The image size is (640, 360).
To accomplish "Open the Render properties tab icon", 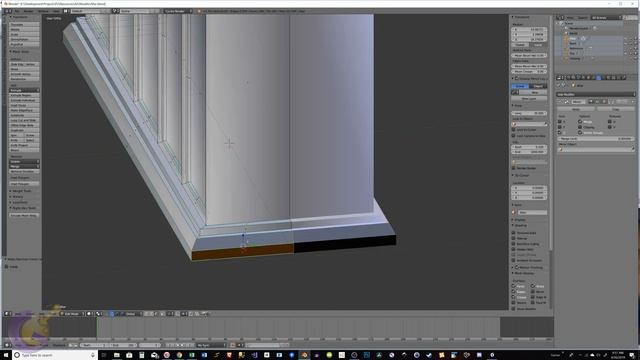I will 568,77.
